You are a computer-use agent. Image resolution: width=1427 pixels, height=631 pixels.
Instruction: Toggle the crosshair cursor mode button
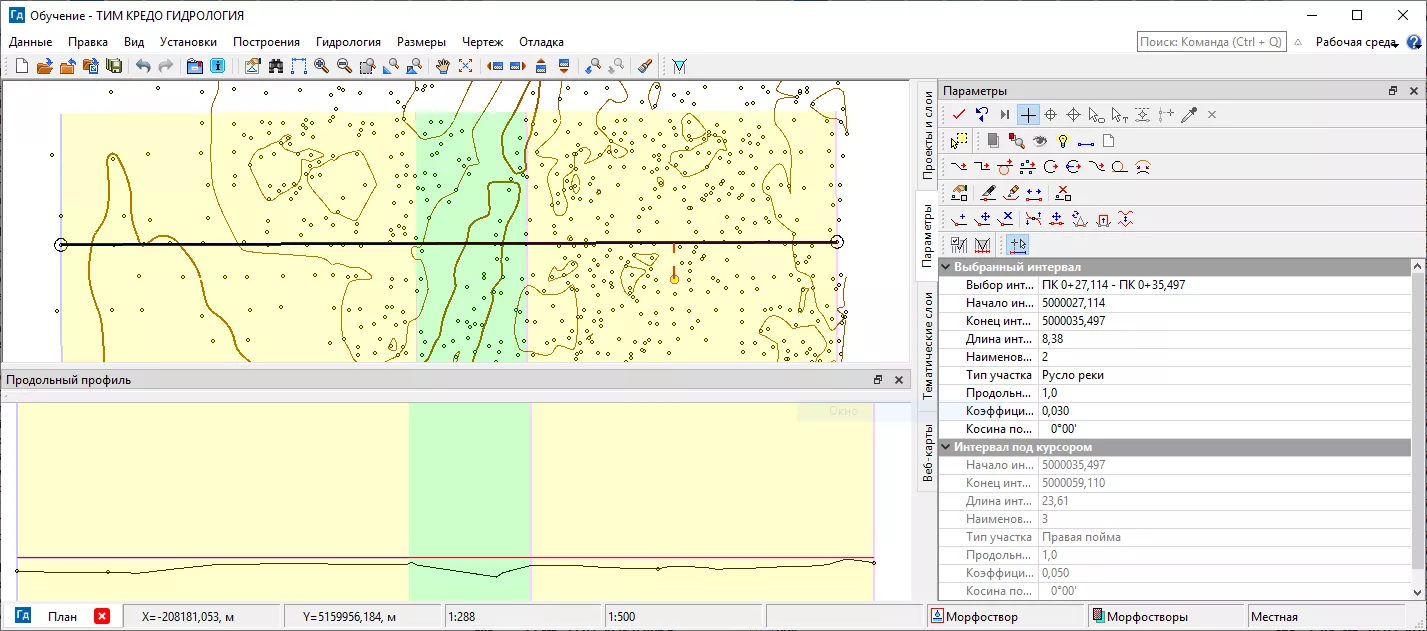coord(1028,115)
